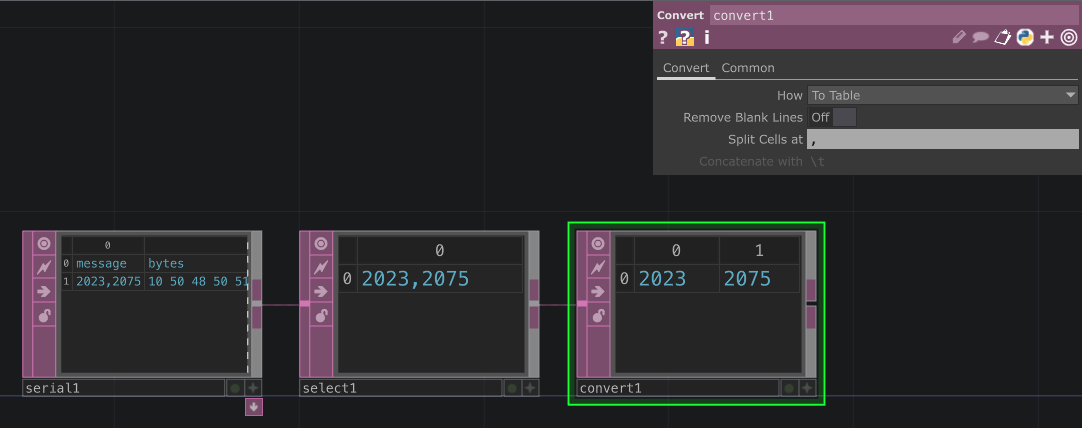Click the Split Cells at input field
1082x428 pixels.
942,139
